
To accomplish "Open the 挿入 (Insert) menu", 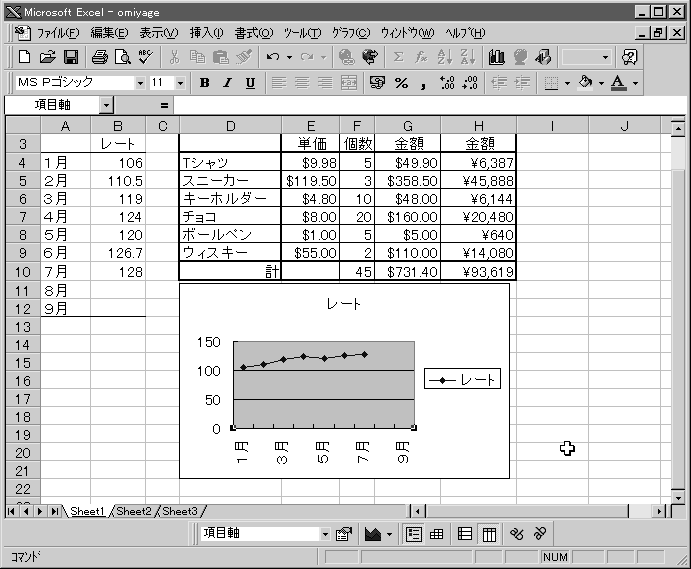I will click(x=206, y=33).
